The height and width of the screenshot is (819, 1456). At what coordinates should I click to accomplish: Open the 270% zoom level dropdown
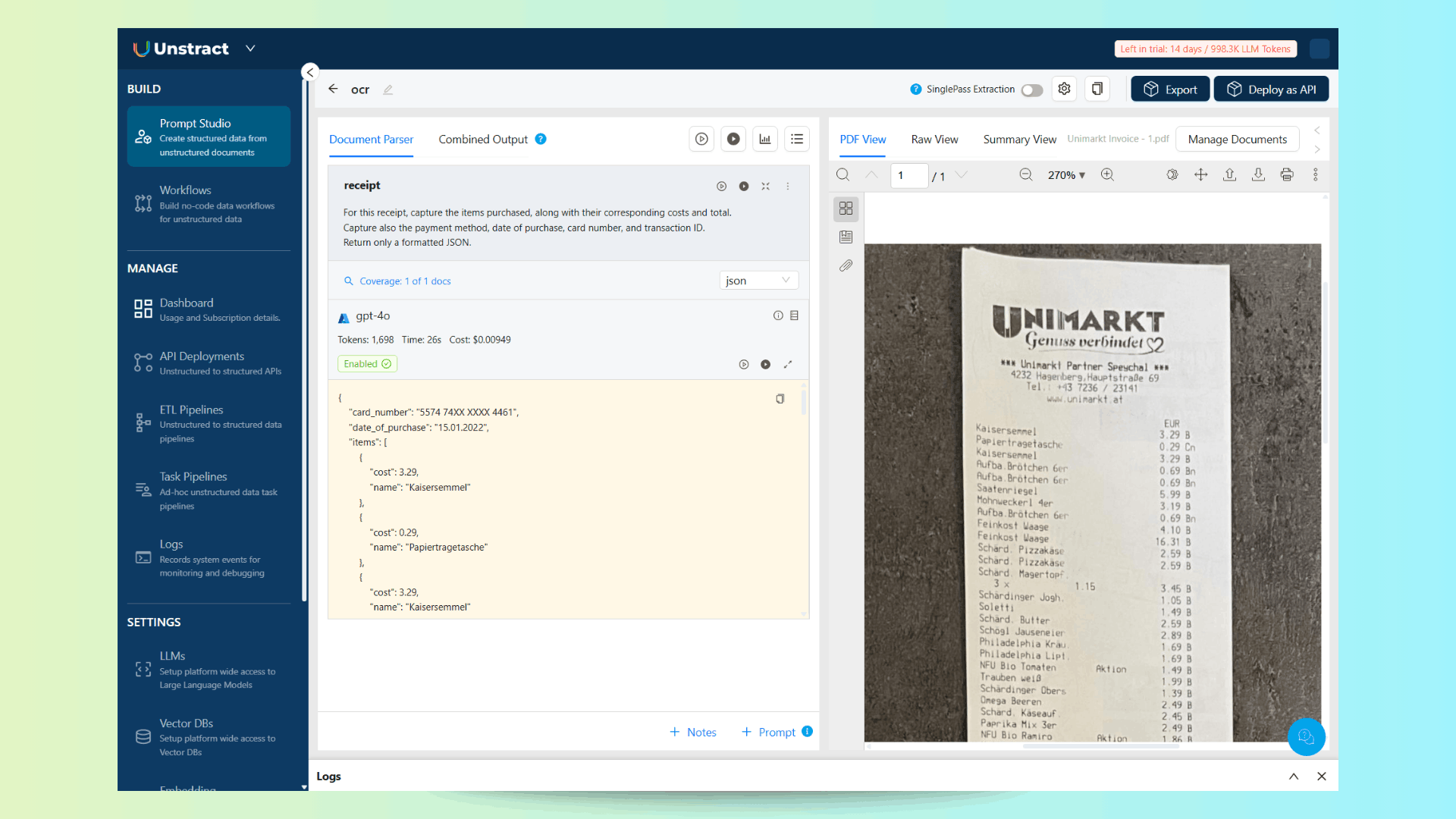(x=1066, y=175)
